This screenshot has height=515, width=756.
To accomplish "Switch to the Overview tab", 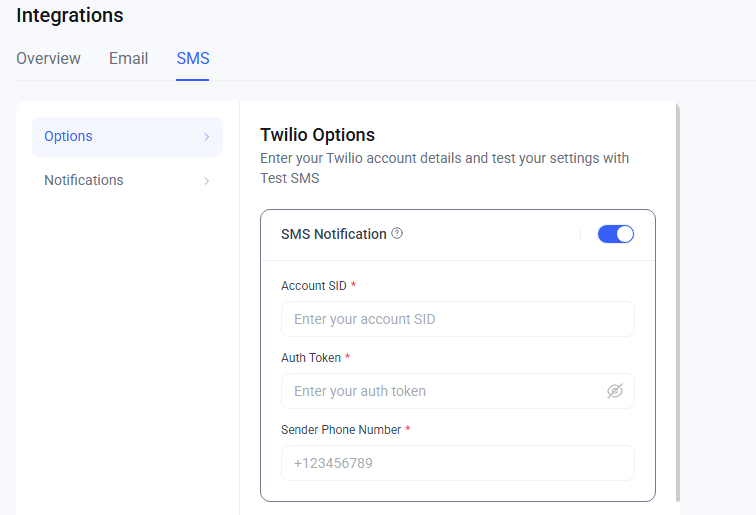I will point(48,58).
